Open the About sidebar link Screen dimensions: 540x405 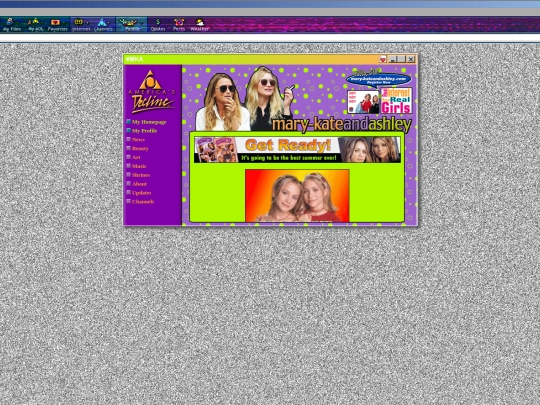(x=139, y=184)
